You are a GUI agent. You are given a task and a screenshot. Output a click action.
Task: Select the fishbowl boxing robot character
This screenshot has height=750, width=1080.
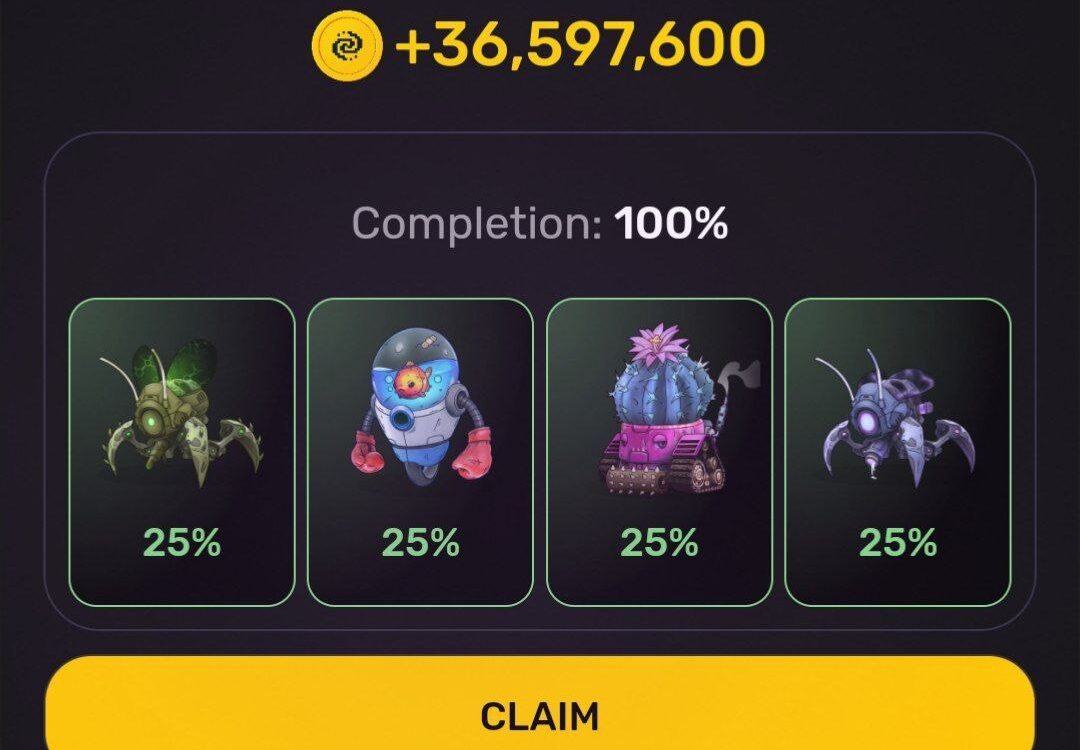coord(420,452)
